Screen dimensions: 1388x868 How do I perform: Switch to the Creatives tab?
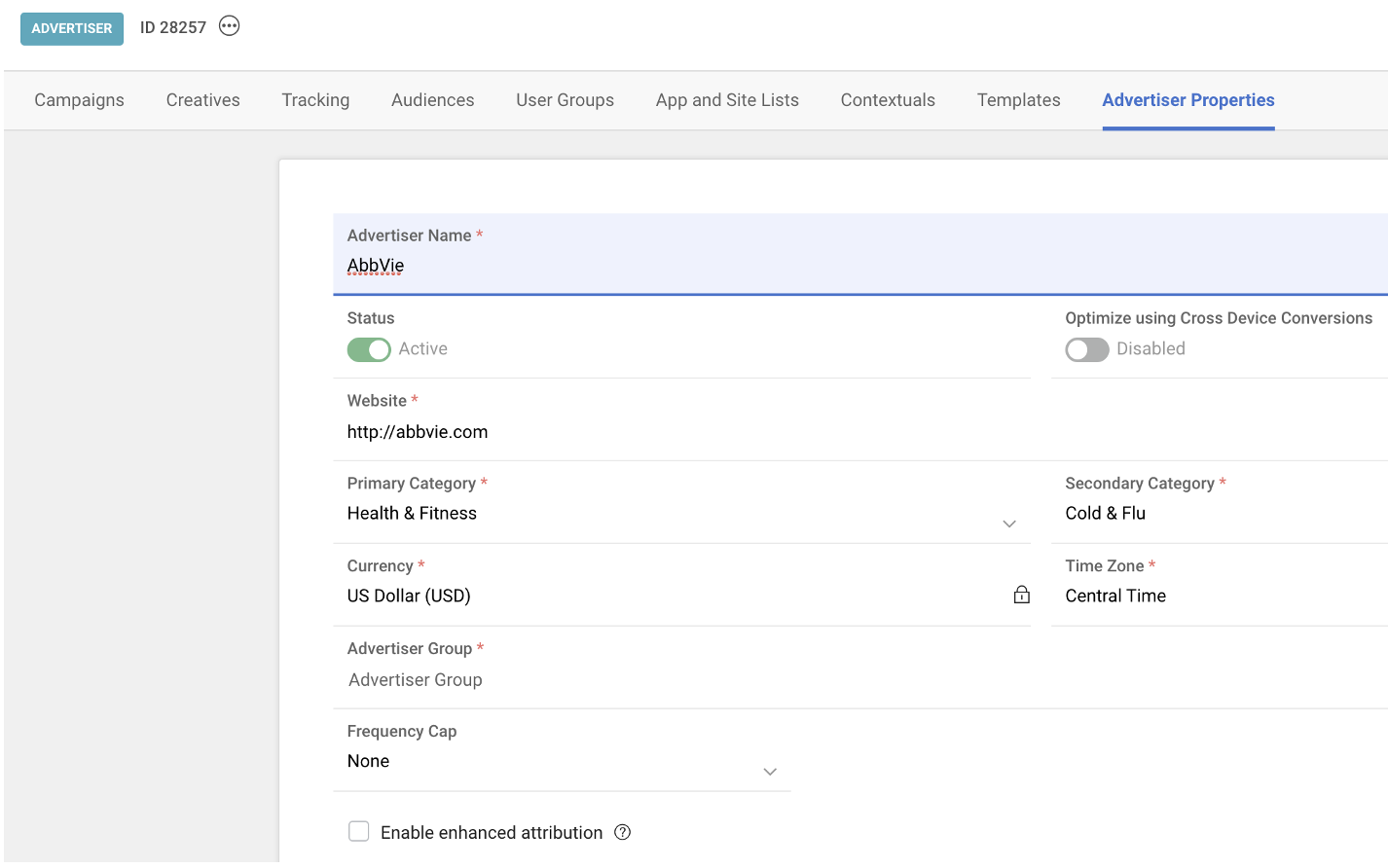click(203, 100)
